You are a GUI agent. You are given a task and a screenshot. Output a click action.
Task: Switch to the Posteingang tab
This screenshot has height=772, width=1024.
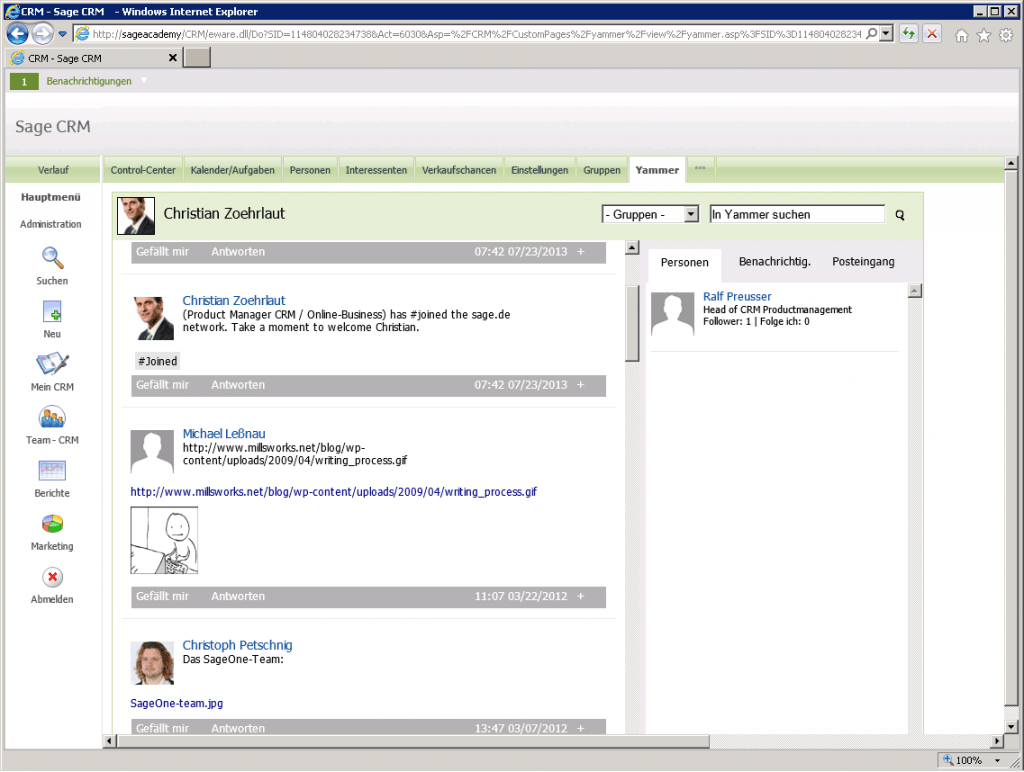pos(863,262)
